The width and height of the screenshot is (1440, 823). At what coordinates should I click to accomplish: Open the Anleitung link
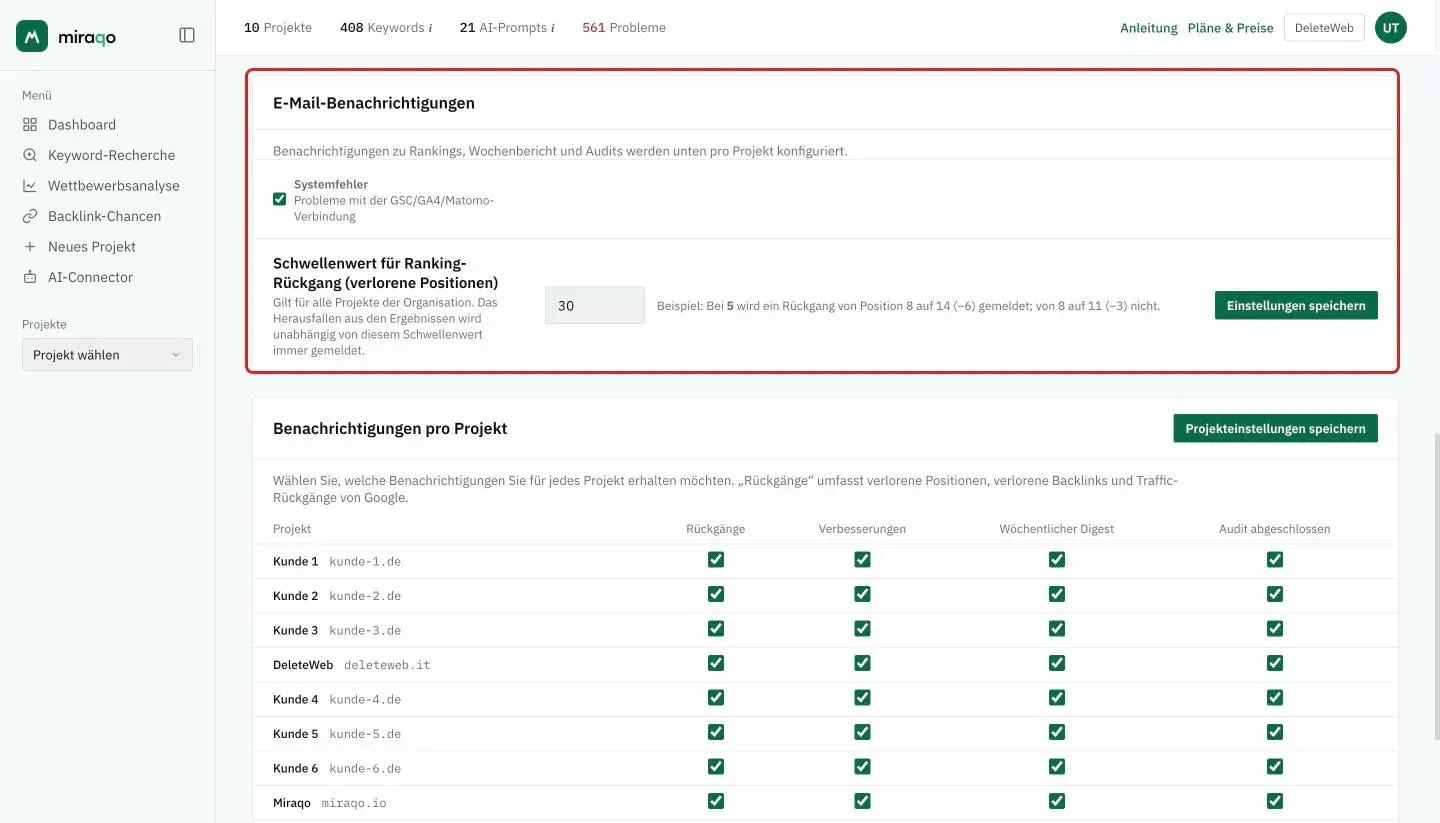(1149, 28)
